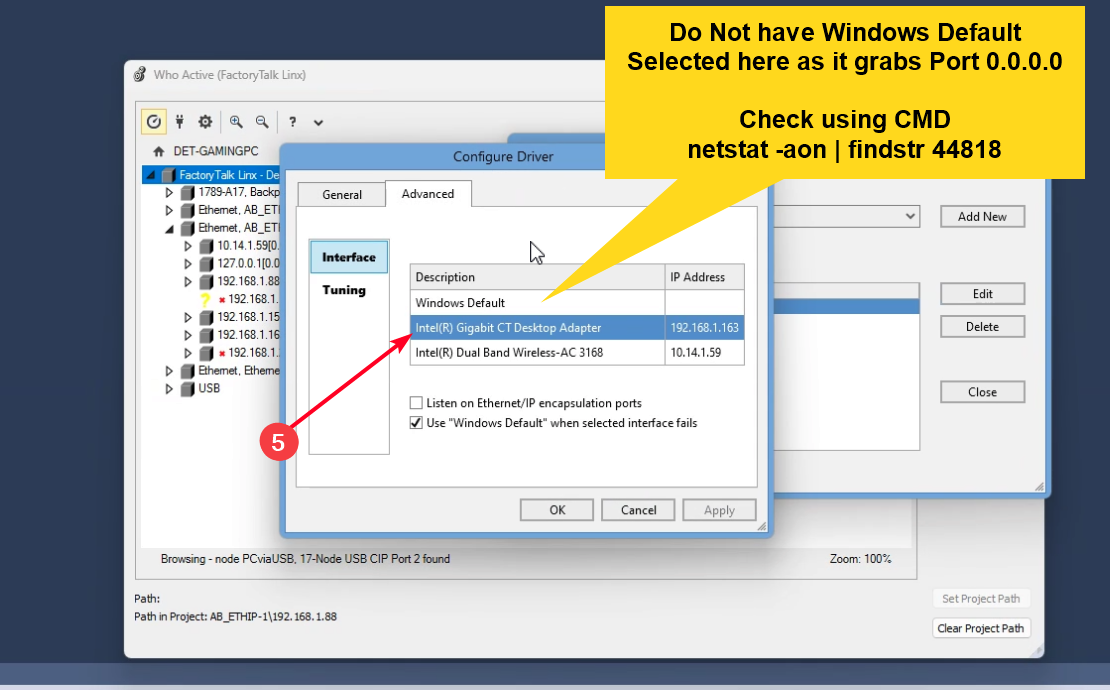This screenshot has width=1110, height=690.
Task: Click the Delete button in the driver window
Action: [x=983, y=326]
